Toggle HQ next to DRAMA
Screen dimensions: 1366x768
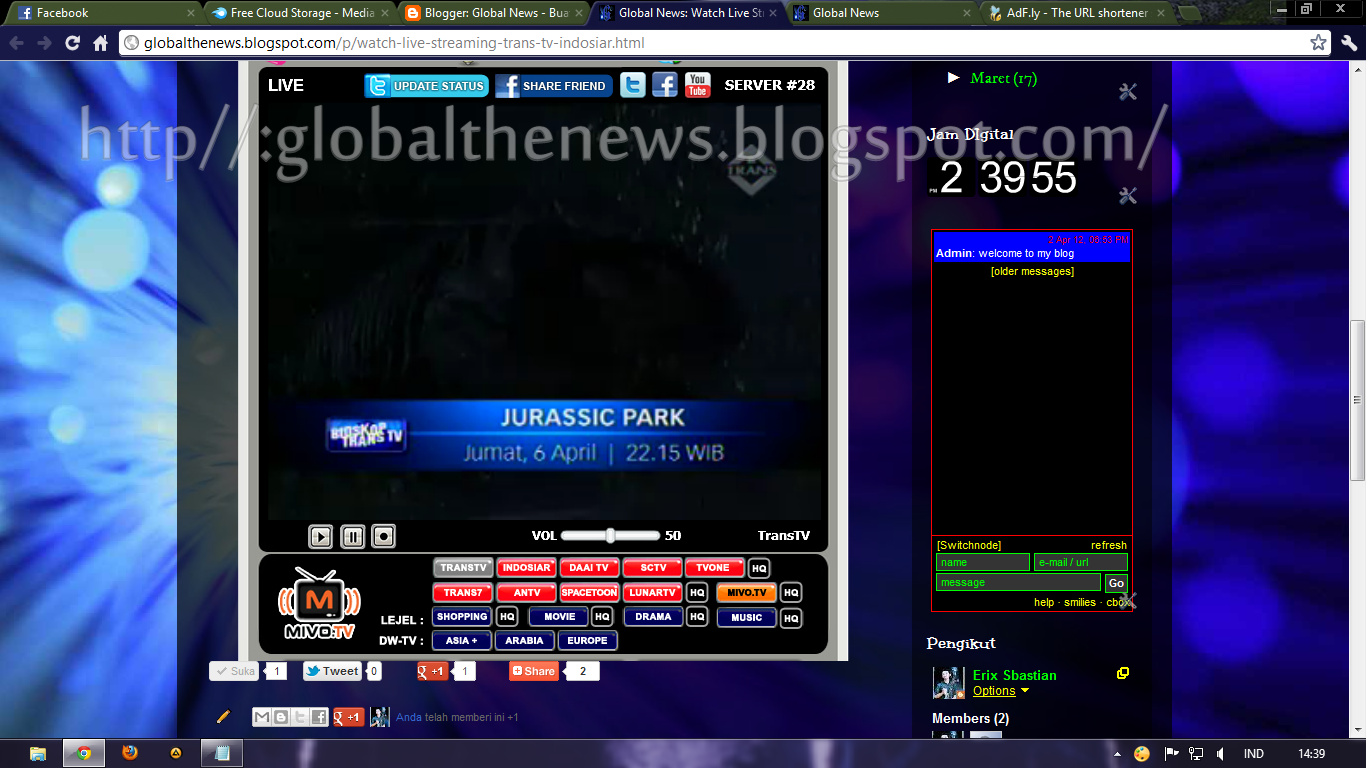point(697,618)
